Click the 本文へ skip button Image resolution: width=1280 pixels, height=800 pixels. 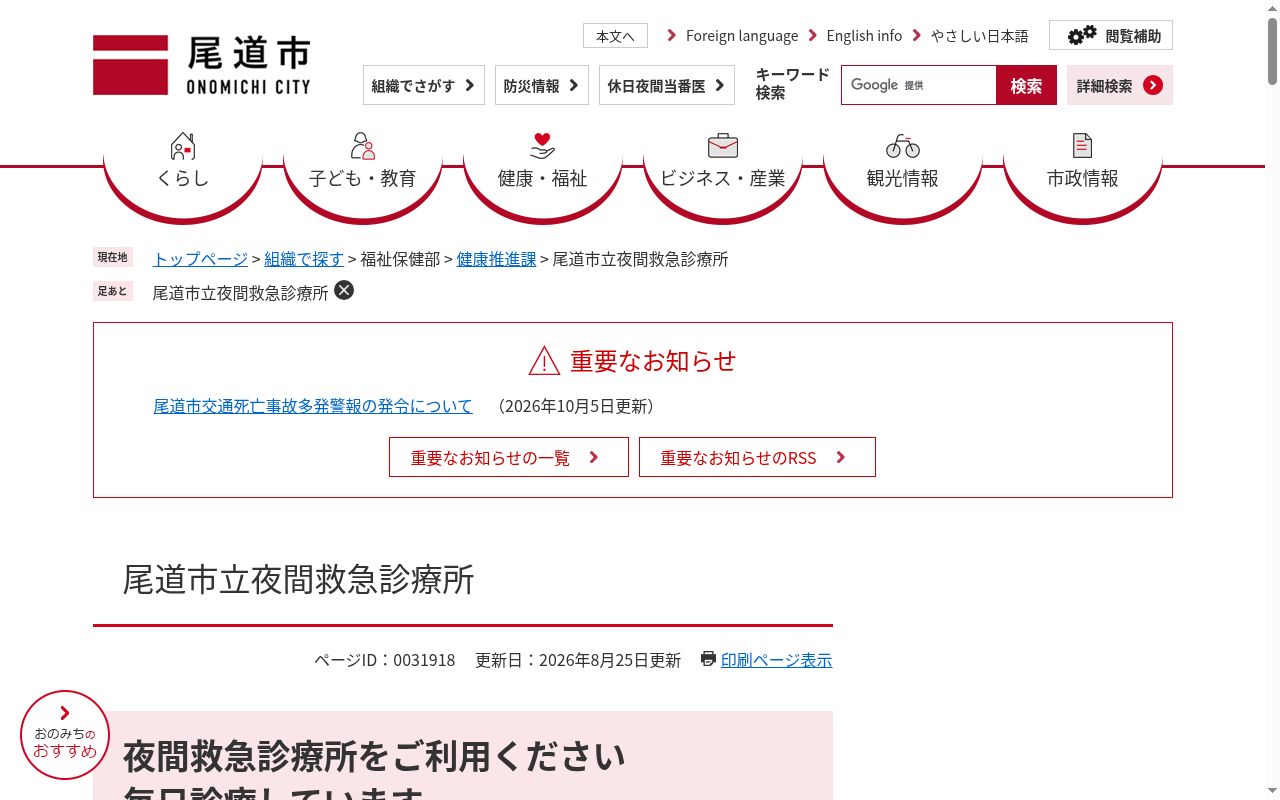tap(615, 36)
